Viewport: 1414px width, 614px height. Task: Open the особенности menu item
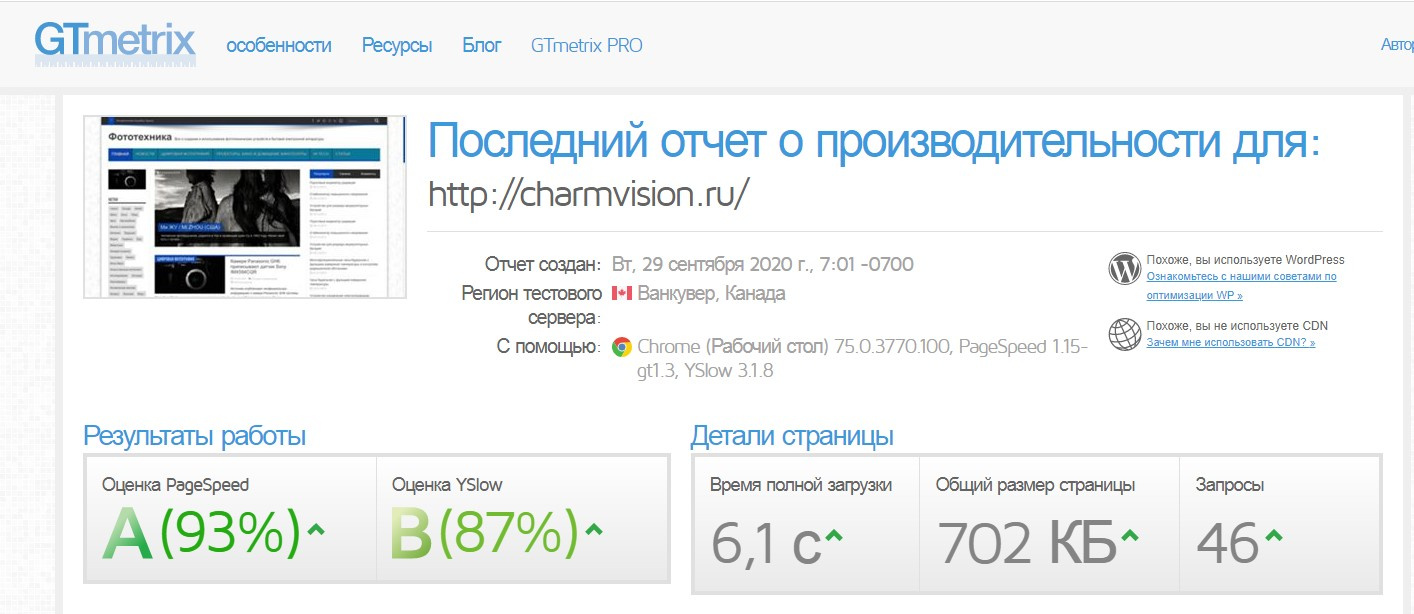[x=279, y=45]
